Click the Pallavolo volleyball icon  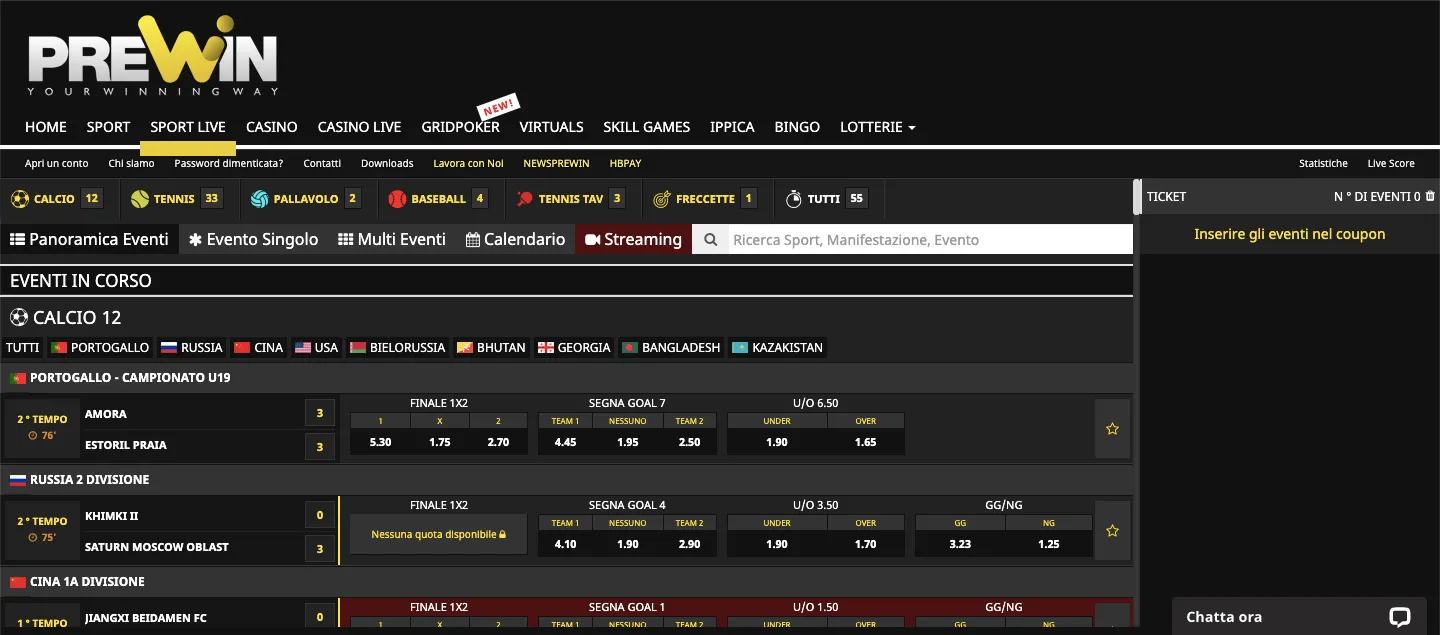[x=261, y=198]
